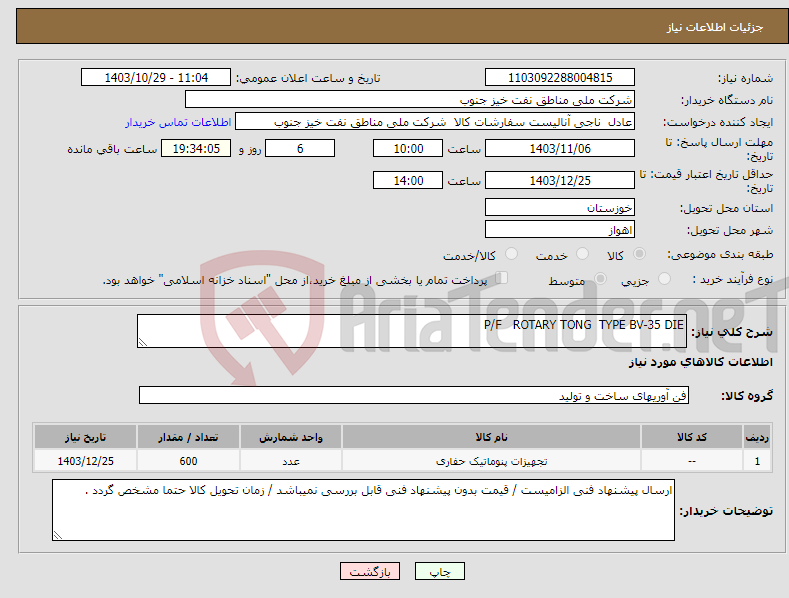Select the کالا/خدمت radio button

pyautogui.click(x=511, y=254)
